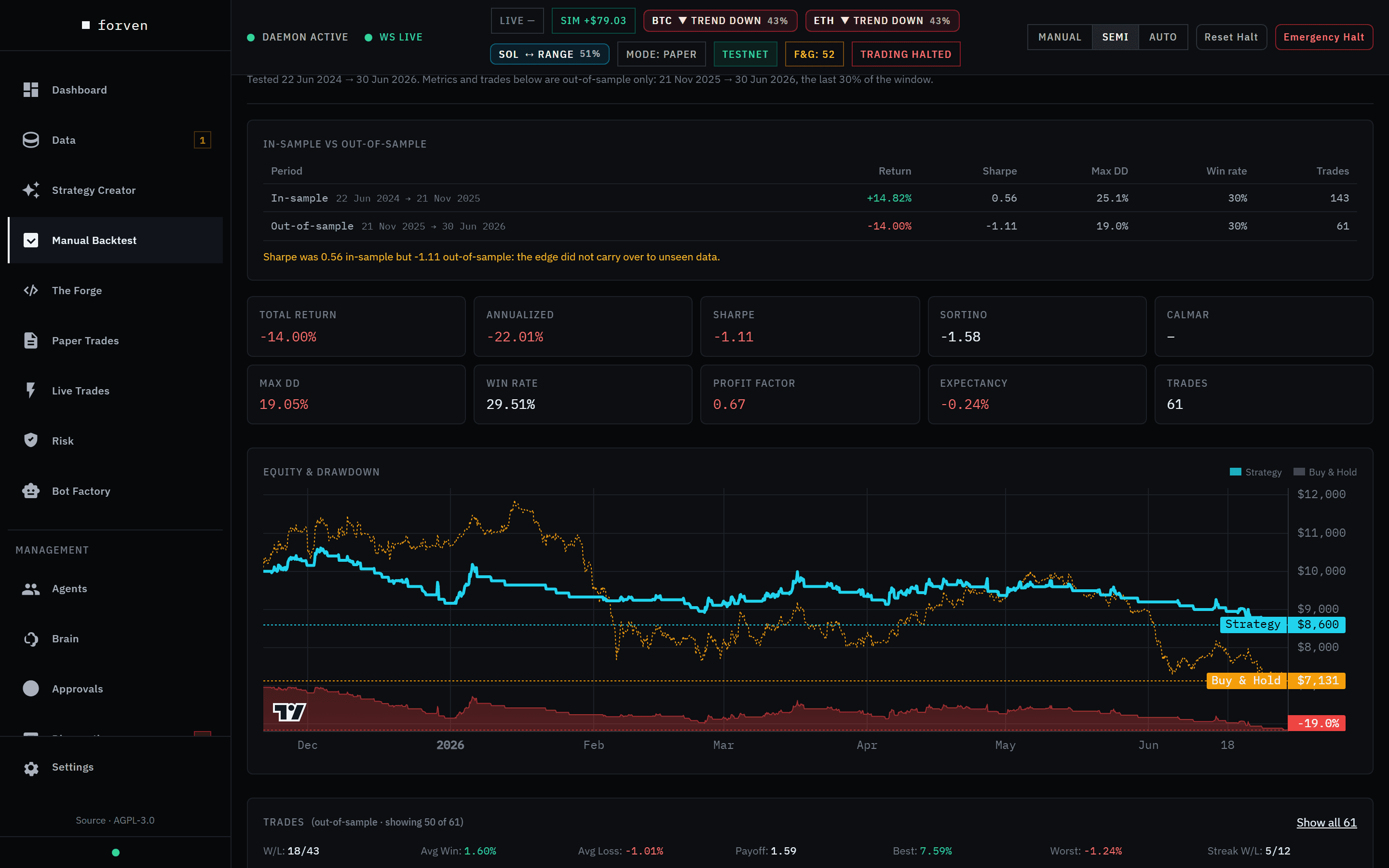Click the Agents people icon

click(31, 588)
